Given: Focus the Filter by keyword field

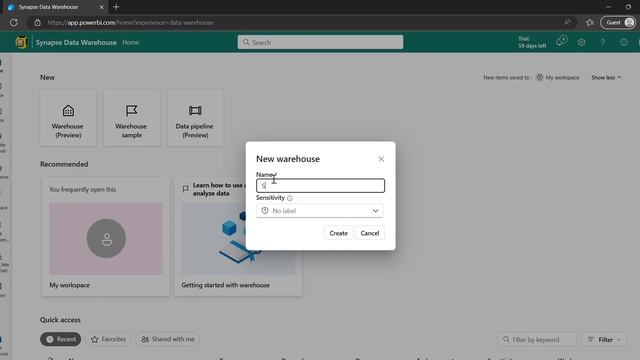Looking at the screenshot, I should pyautogui.click(x=537, y=340).
